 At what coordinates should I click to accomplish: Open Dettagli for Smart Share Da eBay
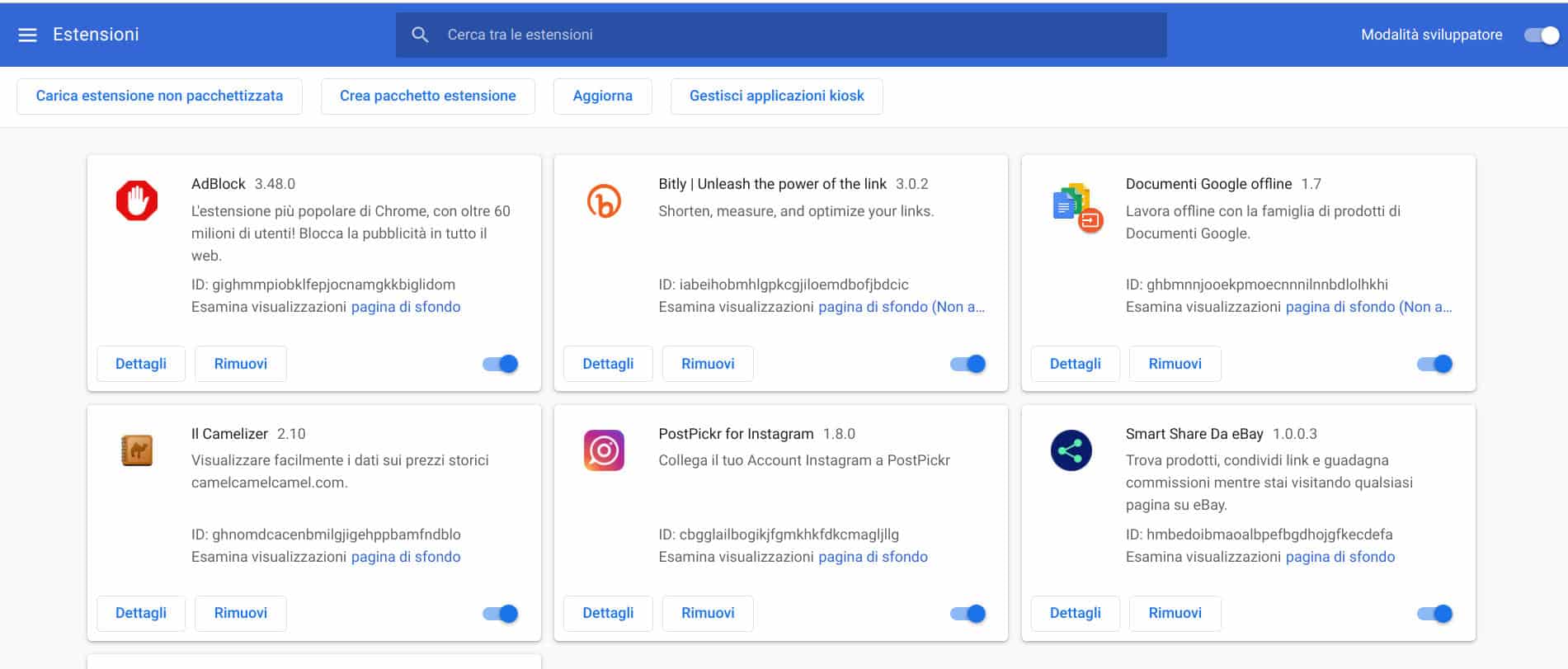pos(1076,613)
